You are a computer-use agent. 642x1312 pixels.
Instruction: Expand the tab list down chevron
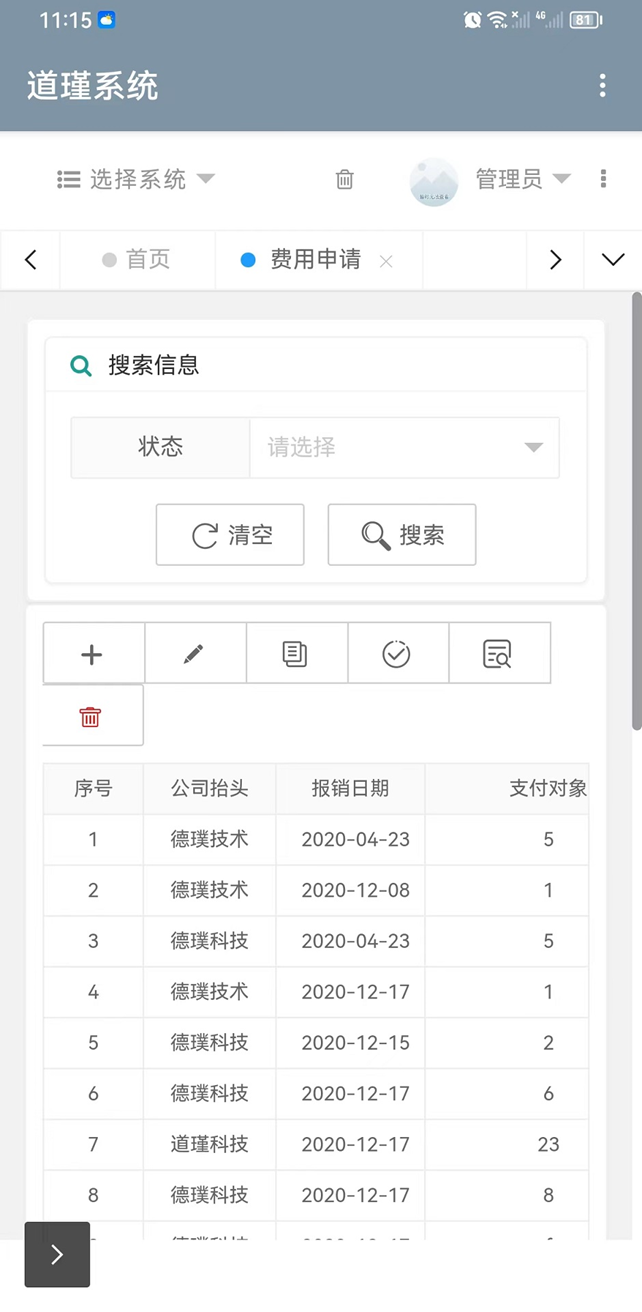point(612,260)
